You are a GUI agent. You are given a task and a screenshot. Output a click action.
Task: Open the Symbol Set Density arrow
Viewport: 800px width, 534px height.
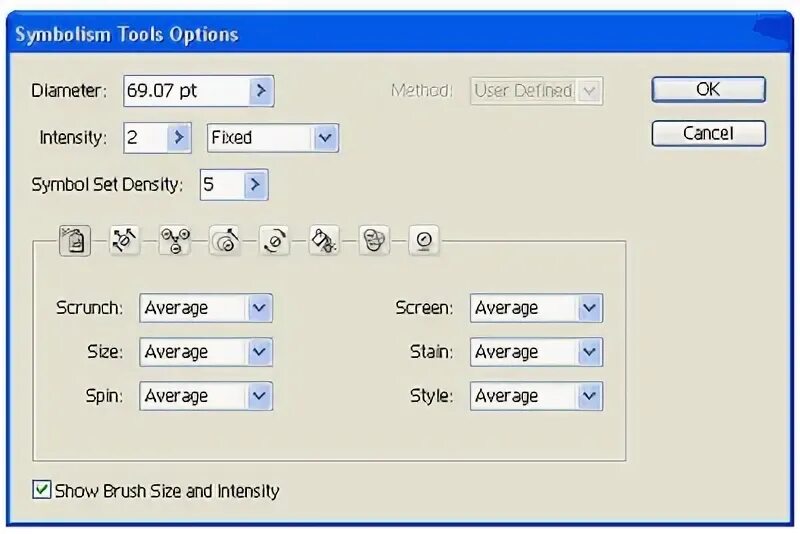click(x=255, y=184)
